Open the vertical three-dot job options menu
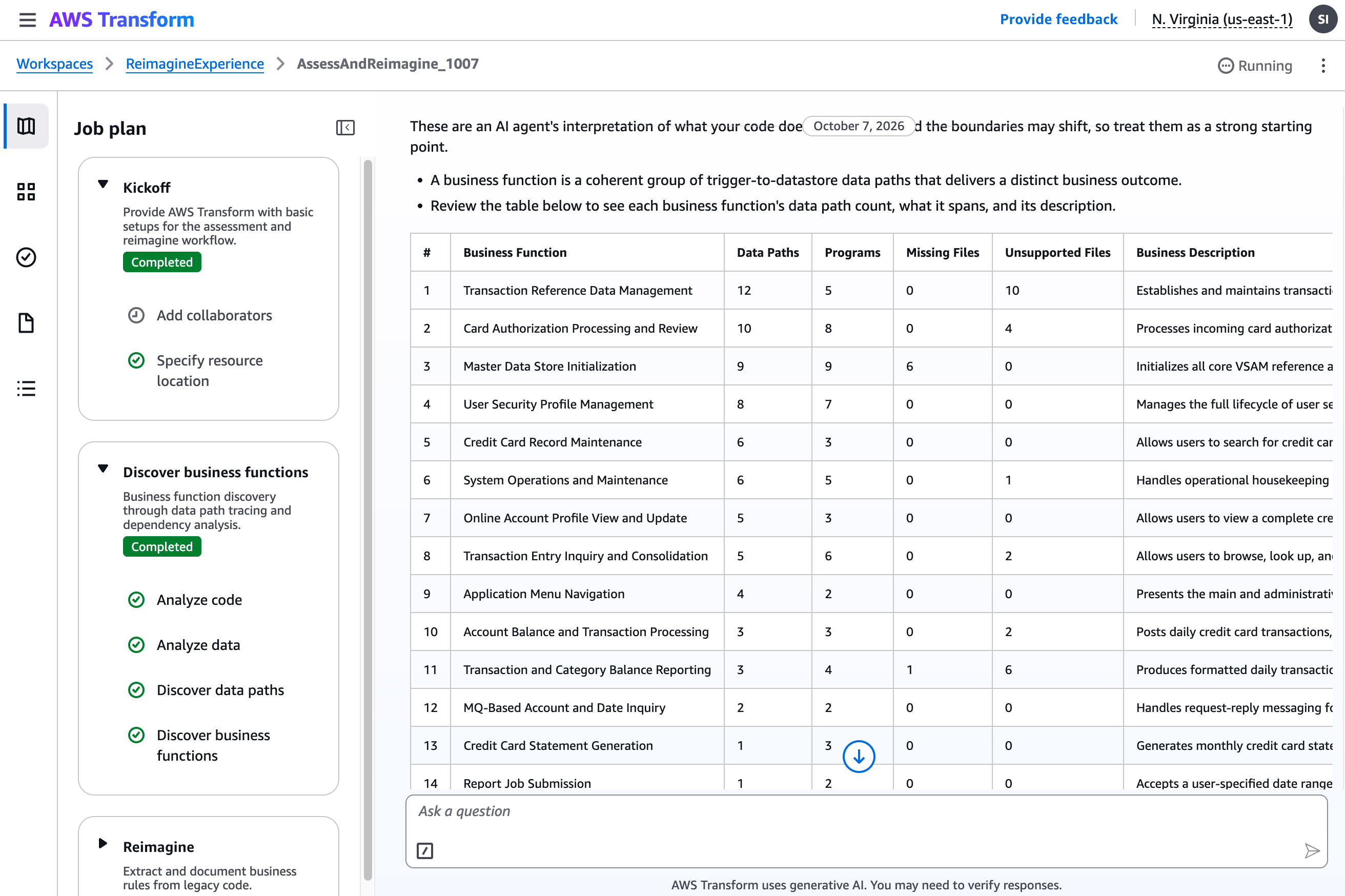The height and width of the screenshot is (896, 1345). (1323, 66)
